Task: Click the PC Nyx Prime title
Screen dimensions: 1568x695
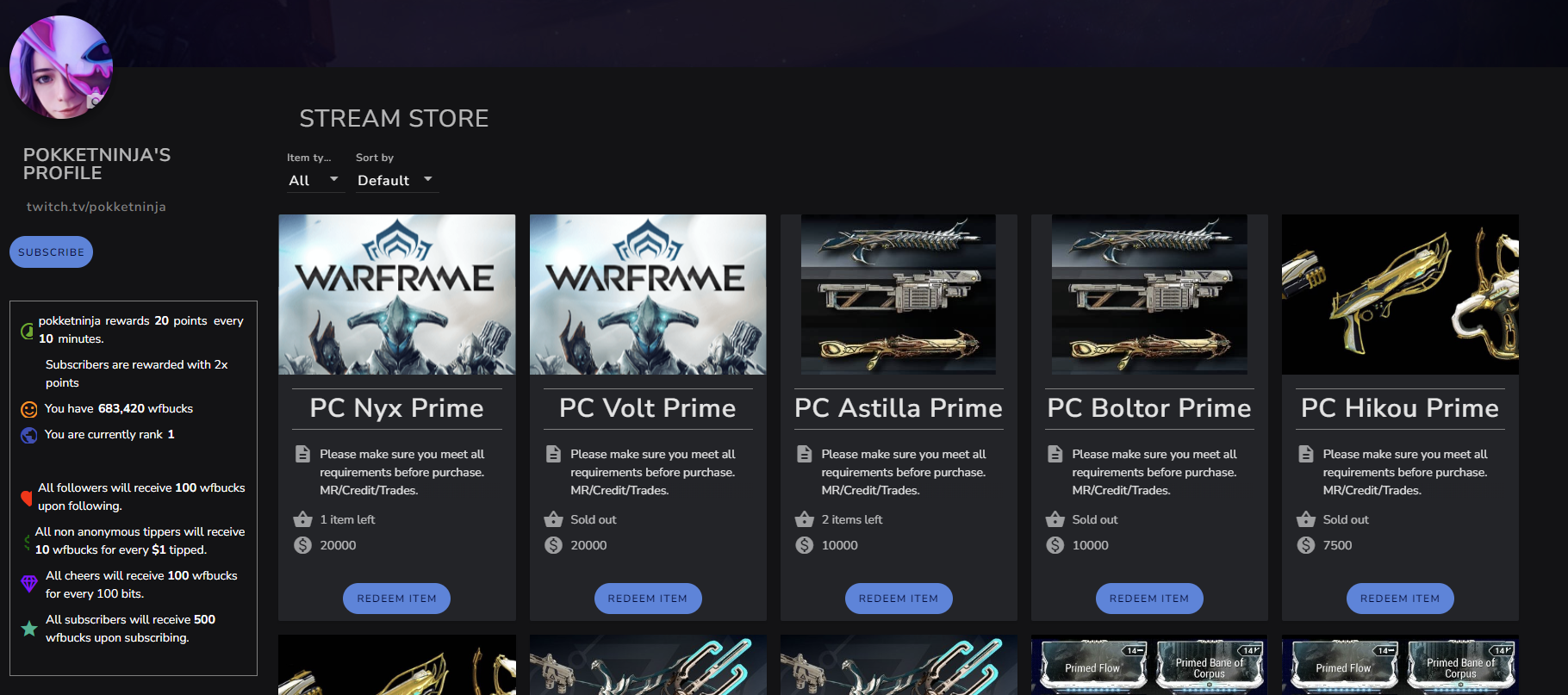Action: [397, 408]
